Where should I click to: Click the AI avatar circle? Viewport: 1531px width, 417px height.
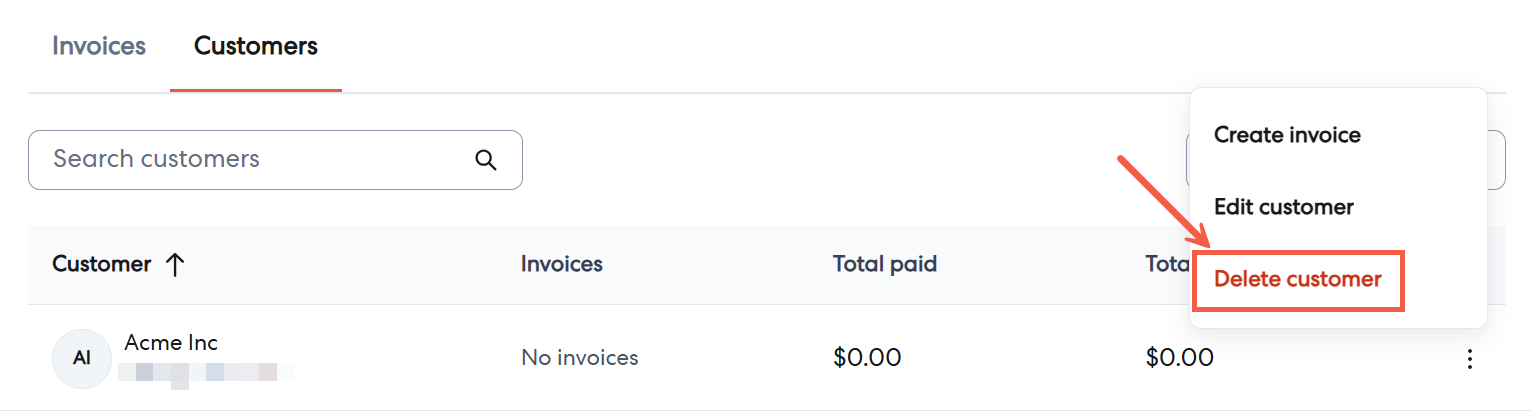(82, 358)
